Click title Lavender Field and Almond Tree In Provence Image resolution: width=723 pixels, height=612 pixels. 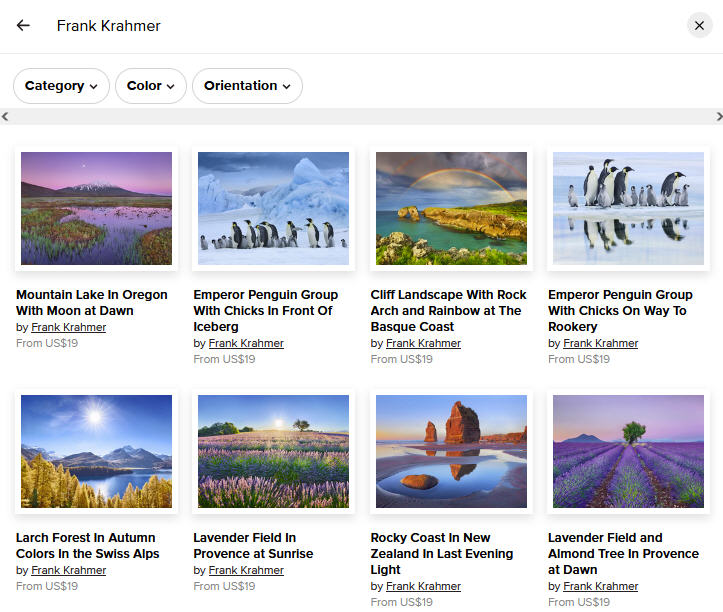coord(623,553)
